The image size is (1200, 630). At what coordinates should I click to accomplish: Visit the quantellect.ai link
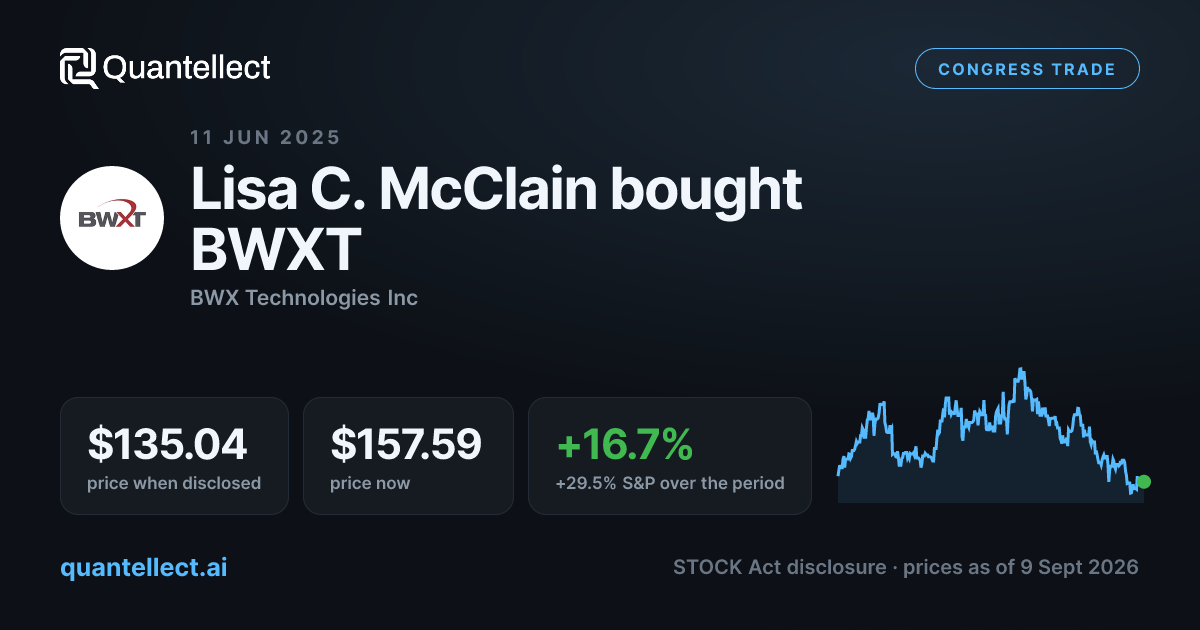(x=144, y=567)
